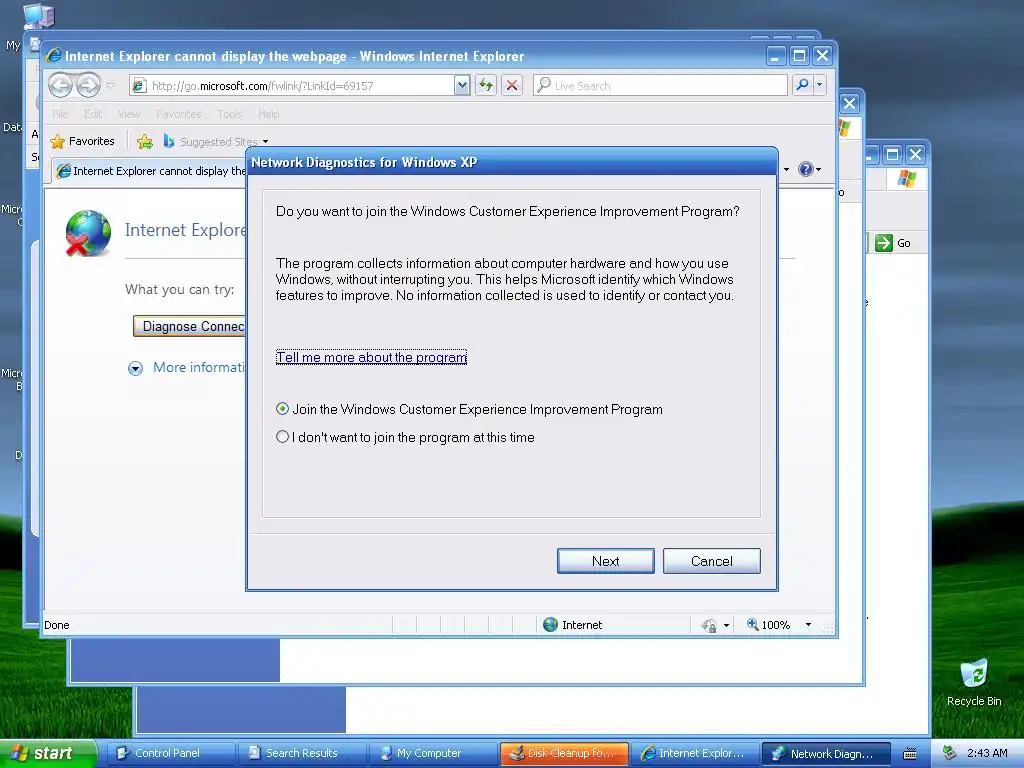
Task: Click the My Computer desktop icon
Action: pos(38,16)
